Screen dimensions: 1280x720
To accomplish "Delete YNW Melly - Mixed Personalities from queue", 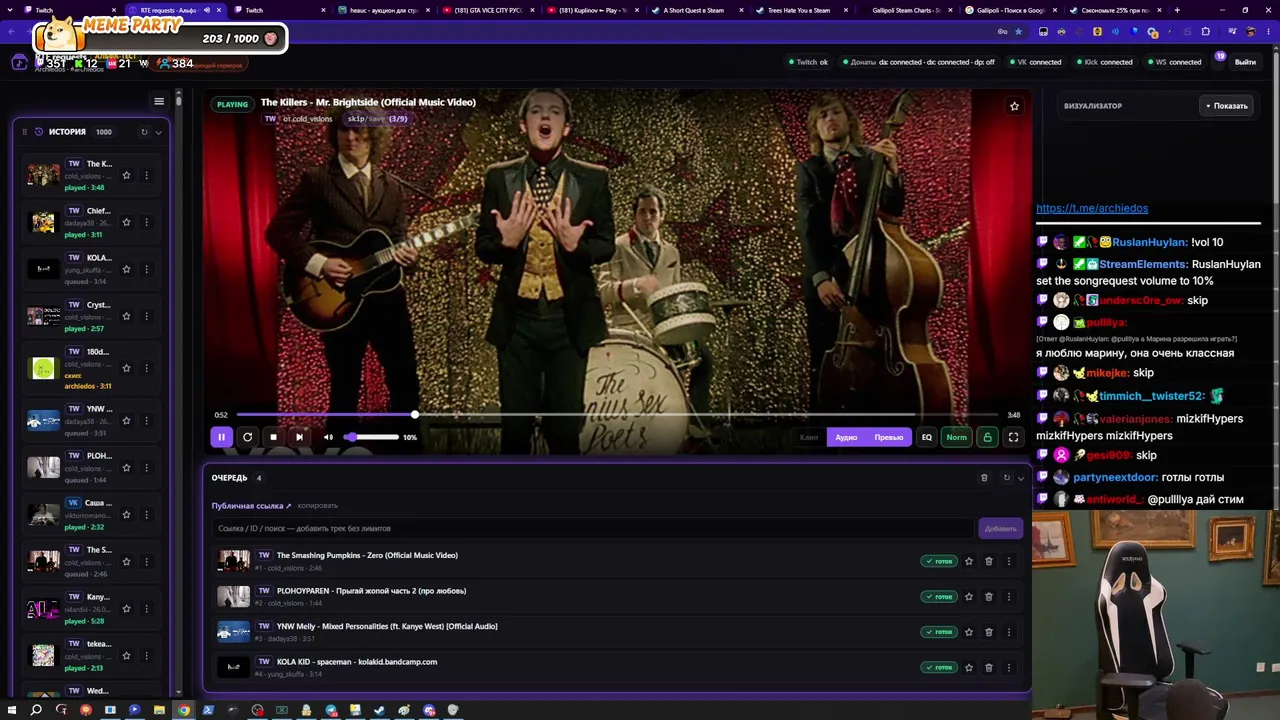I will [989, 632].
